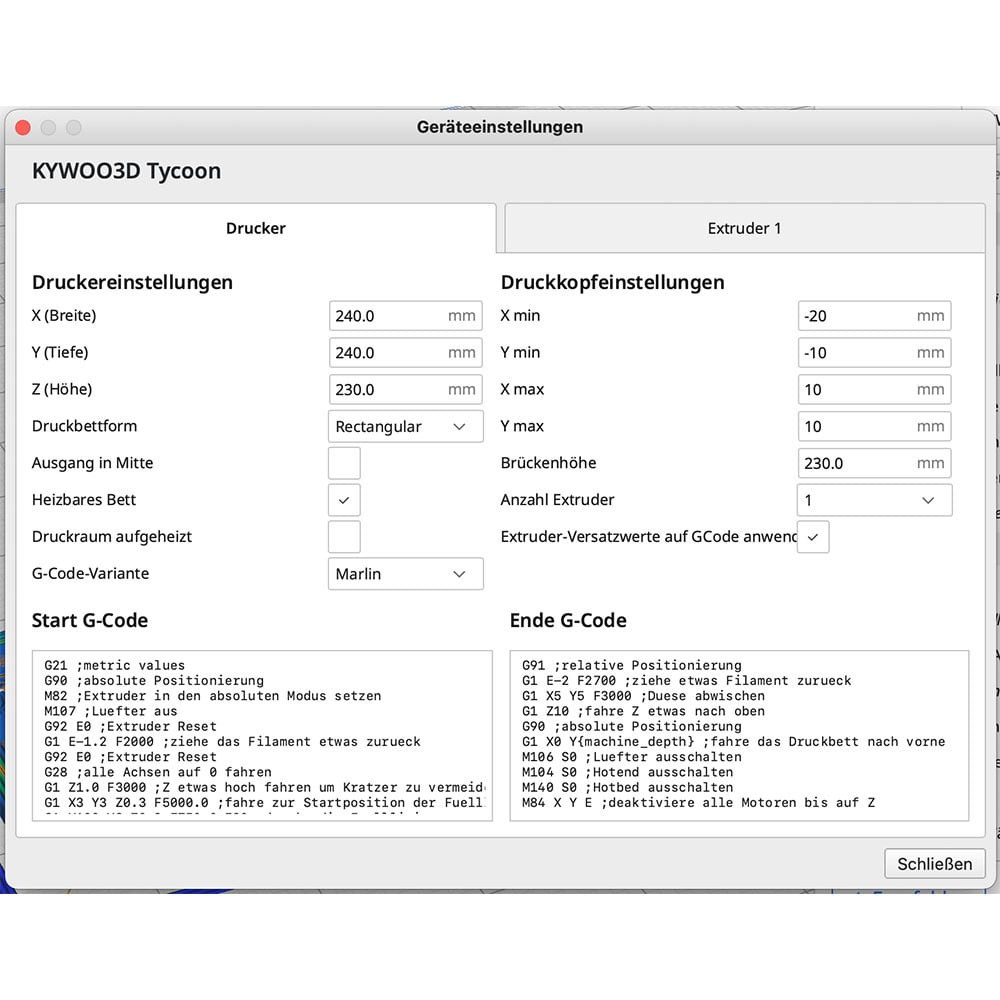This screenshot has width=1000, height=1000.
Task: Click inside the Start G-Code text area
Action: pos(262,735)
